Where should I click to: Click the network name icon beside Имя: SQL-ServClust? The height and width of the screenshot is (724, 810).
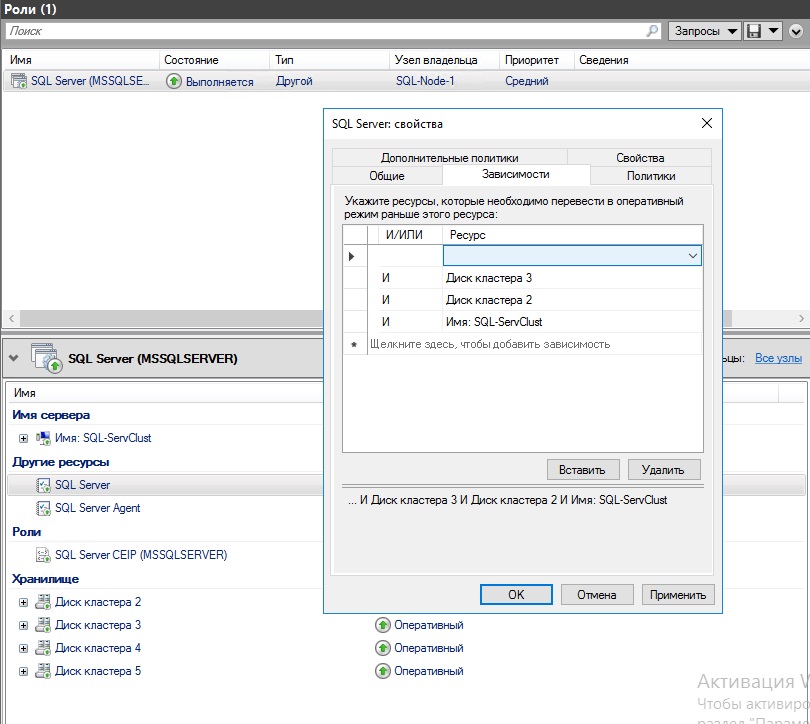point(43,438)
